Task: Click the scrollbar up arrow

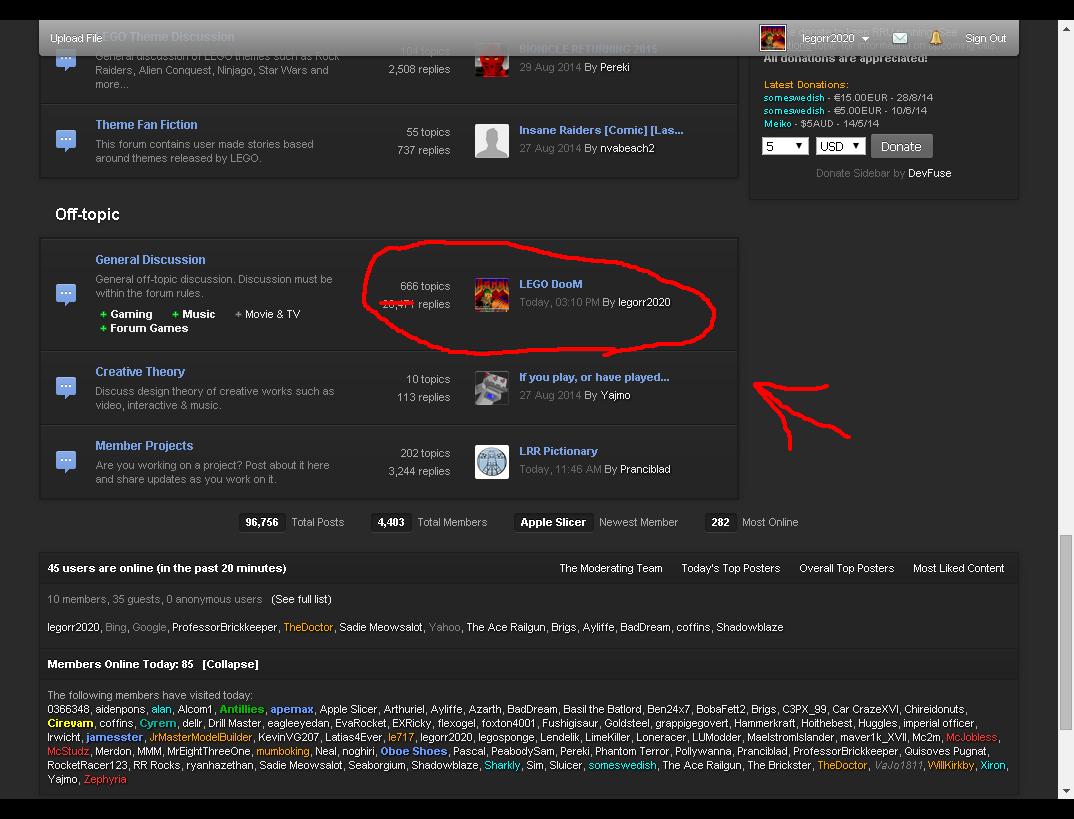Action: click(1066, 28)
